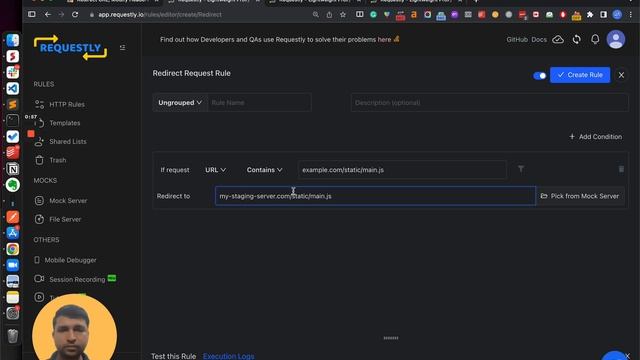Image resolution: width=640 pixels, height=360 pixels.
Task: Open the user profile avatar
Action: tap(616, 40)
